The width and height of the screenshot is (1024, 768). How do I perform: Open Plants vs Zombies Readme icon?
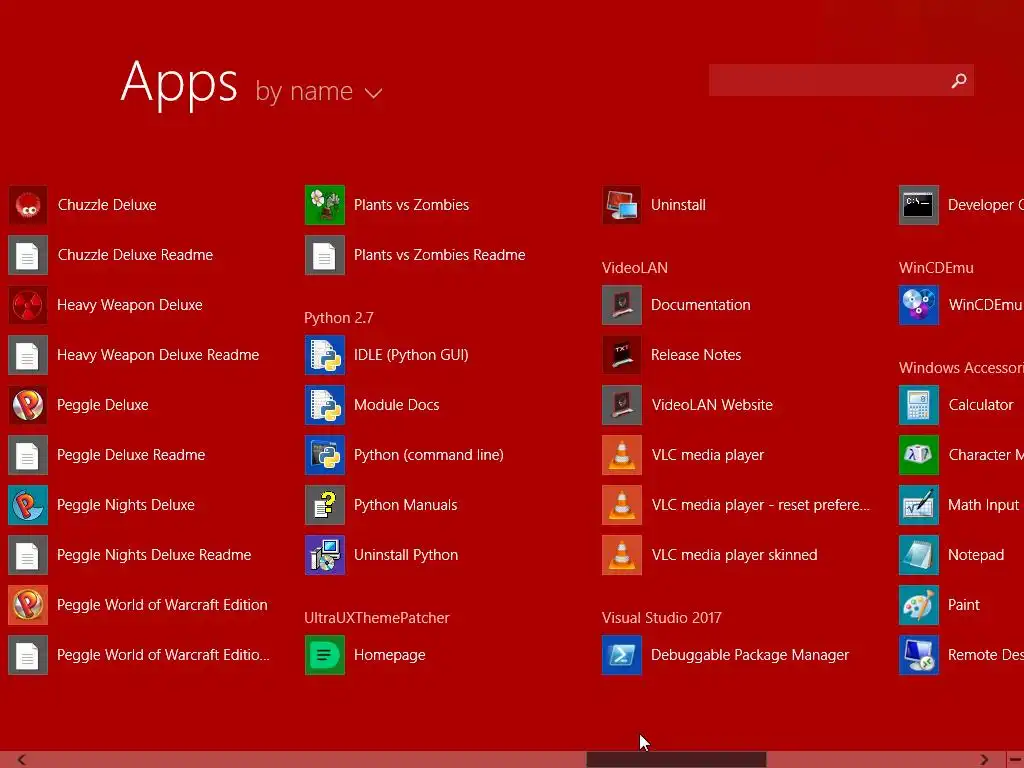tap(325, 255)
